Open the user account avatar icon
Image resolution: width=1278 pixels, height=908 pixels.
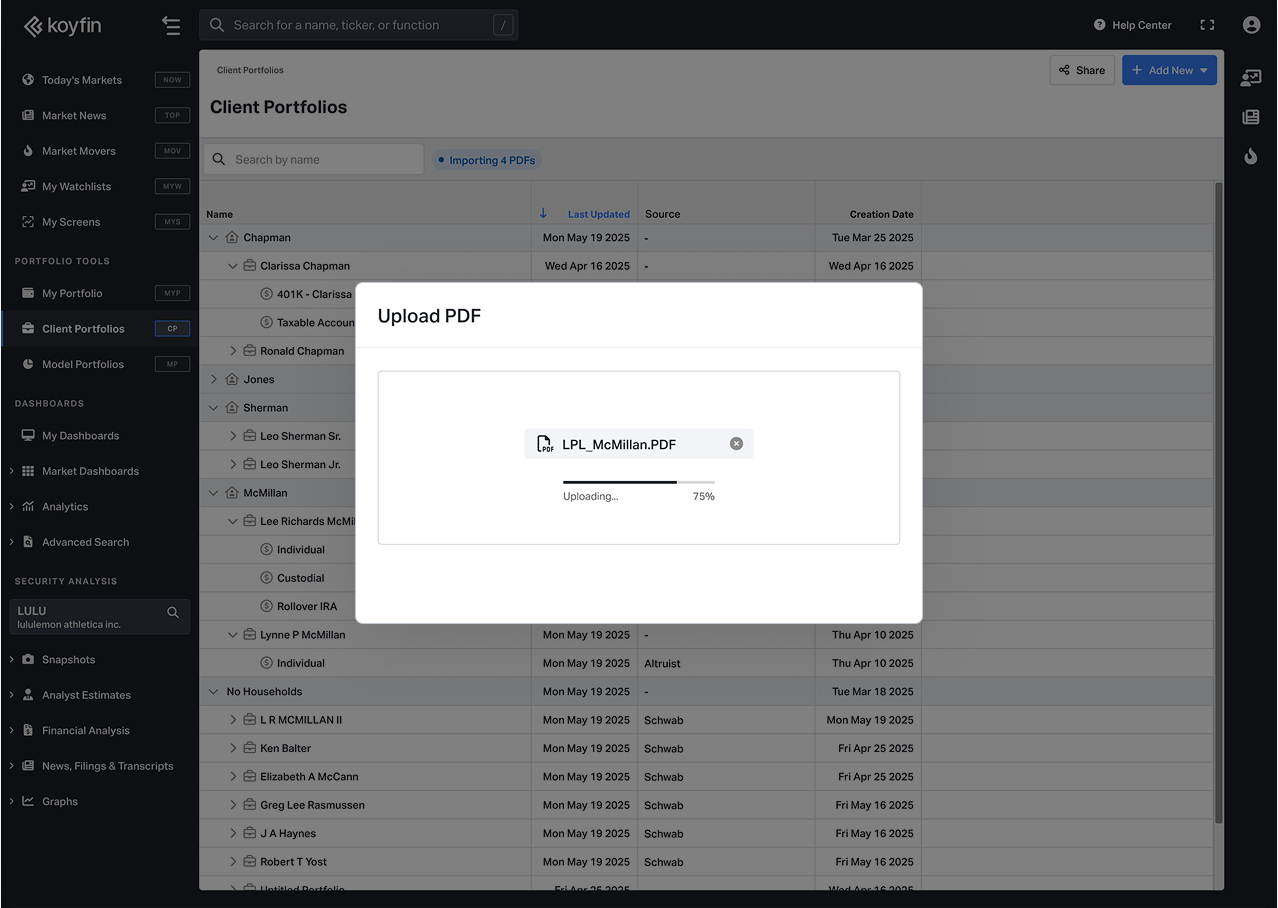point(1251,25)
